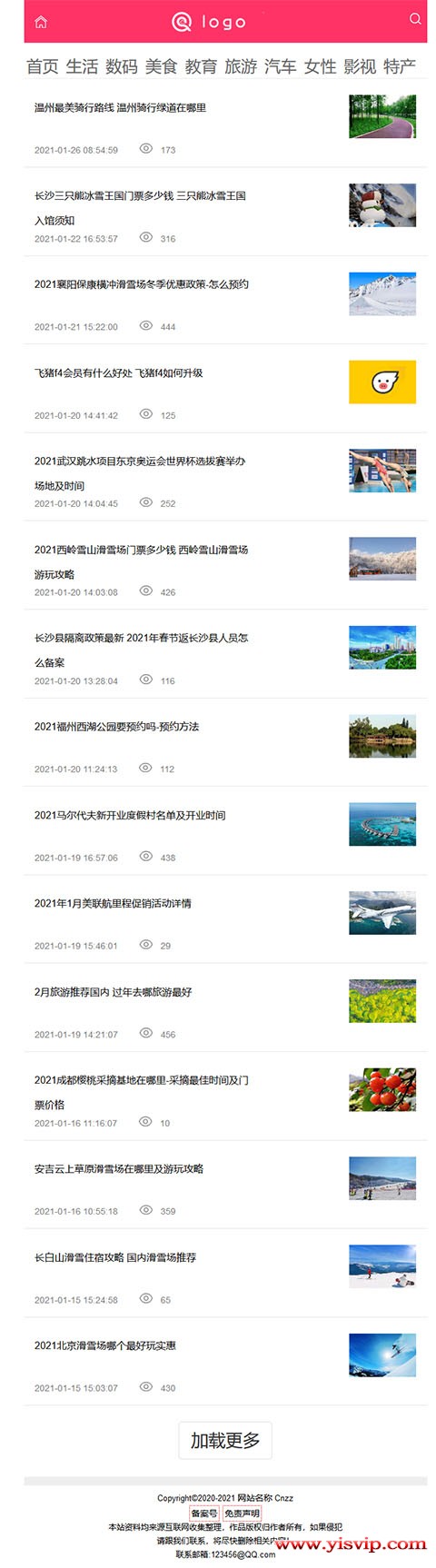
Task: Click eye views icon showing 252
Action: 145,502
